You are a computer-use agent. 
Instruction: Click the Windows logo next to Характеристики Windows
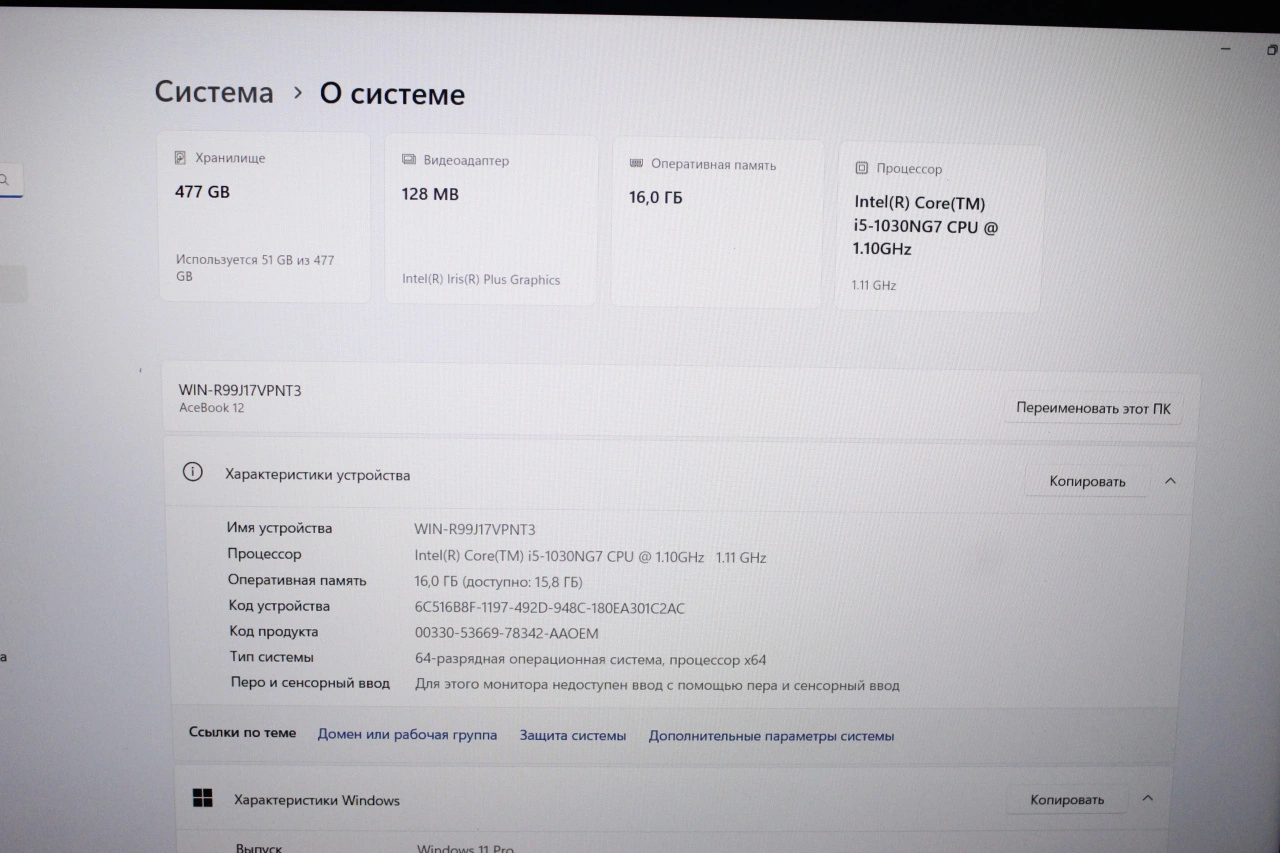tap(203, 797)
